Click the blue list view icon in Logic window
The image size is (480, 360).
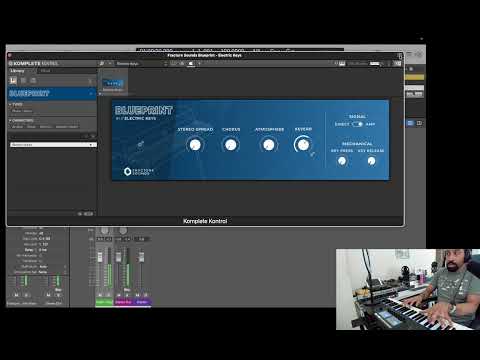[410, 123]
